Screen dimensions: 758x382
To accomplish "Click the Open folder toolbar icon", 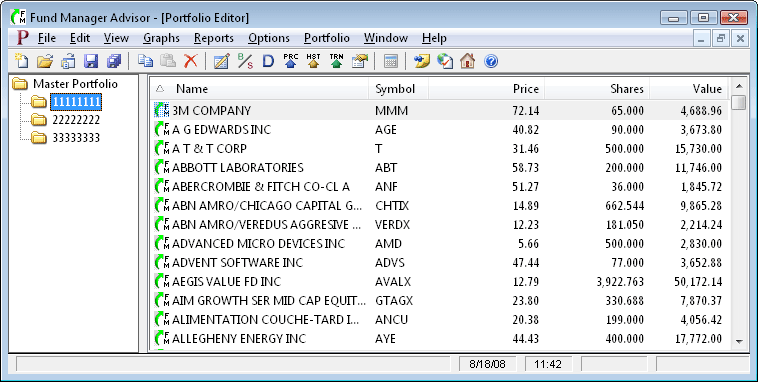I will [45, 61].
